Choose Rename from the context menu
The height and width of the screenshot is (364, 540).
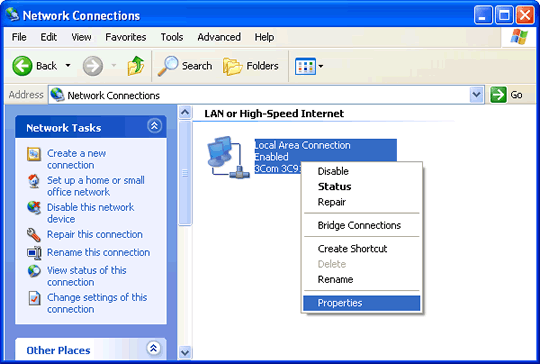(x=361, y=279)
